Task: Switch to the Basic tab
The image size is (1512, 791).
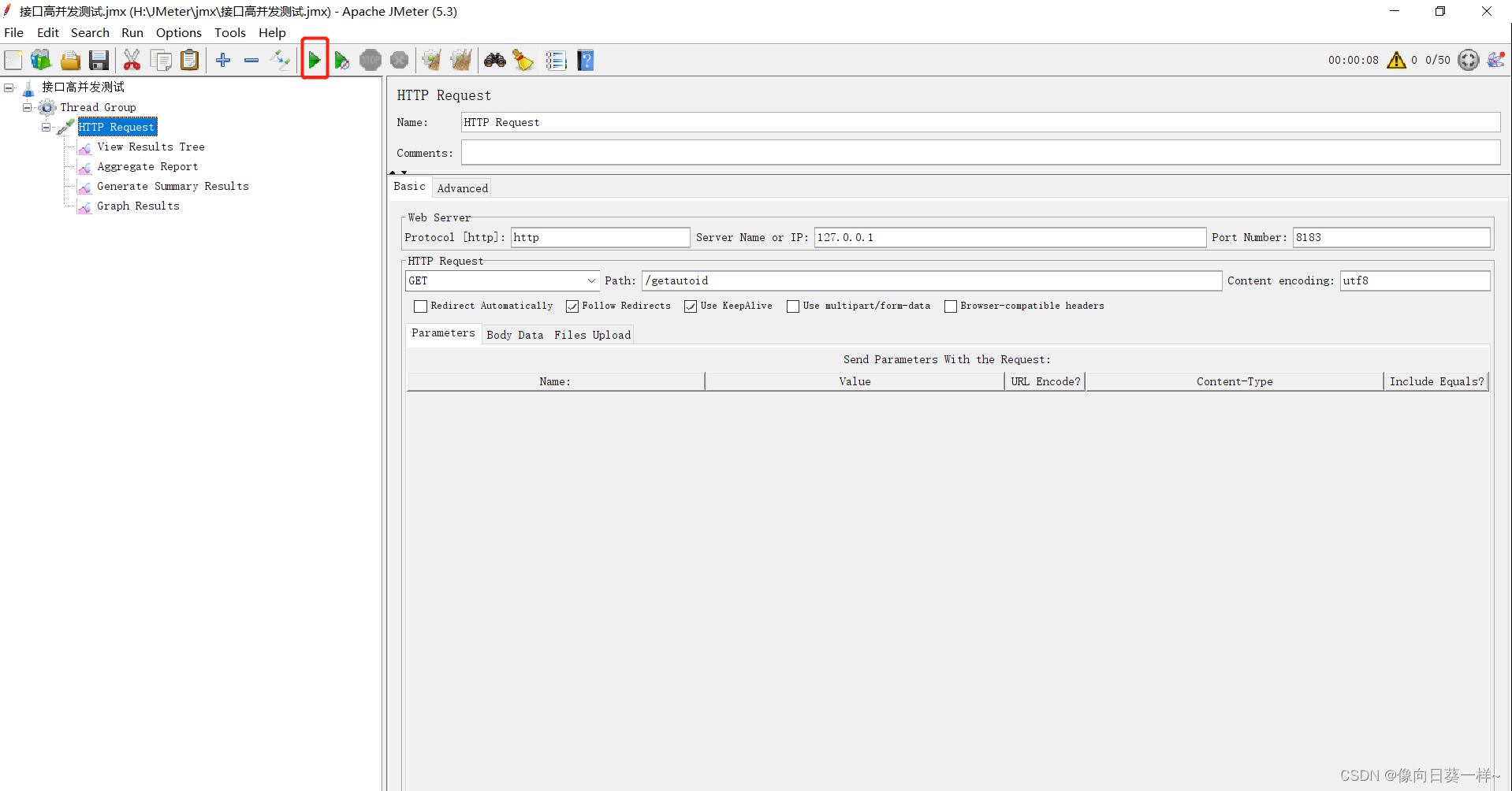Action: [x=410, y=187]
